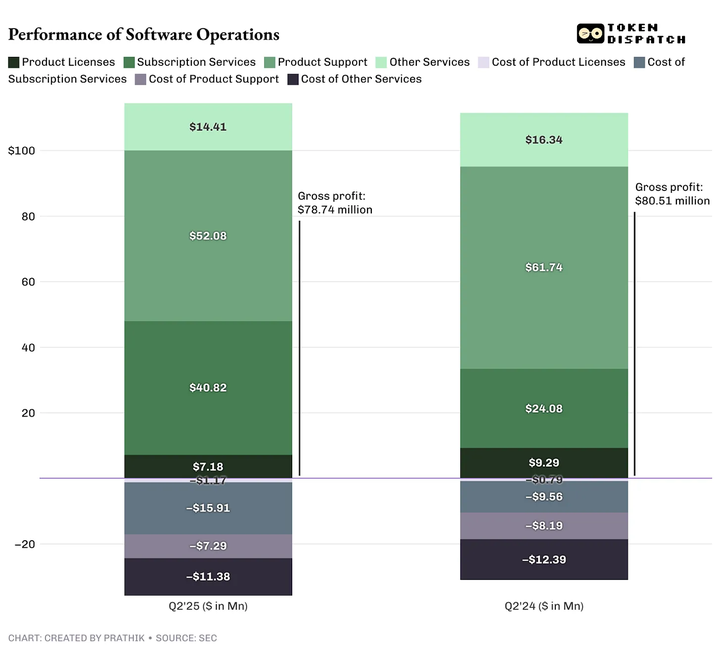Viewport: 720px width, 659px height.
Task: Click the Other Services legend swatch
Action: click(381, 62)
